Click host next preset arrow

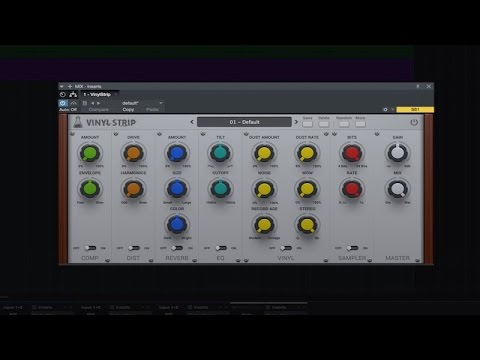click(x=98, y=103)
